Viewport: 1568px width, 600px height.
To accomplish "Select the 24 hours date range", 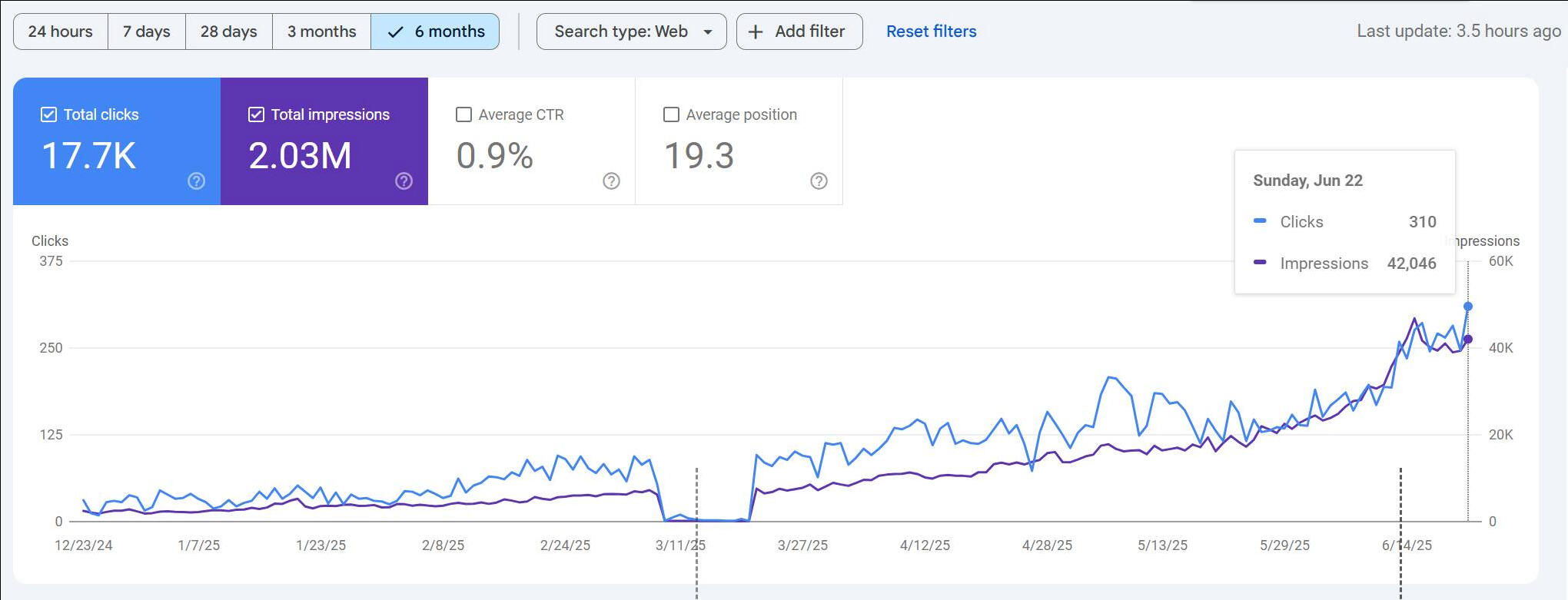I will (61, 31).
